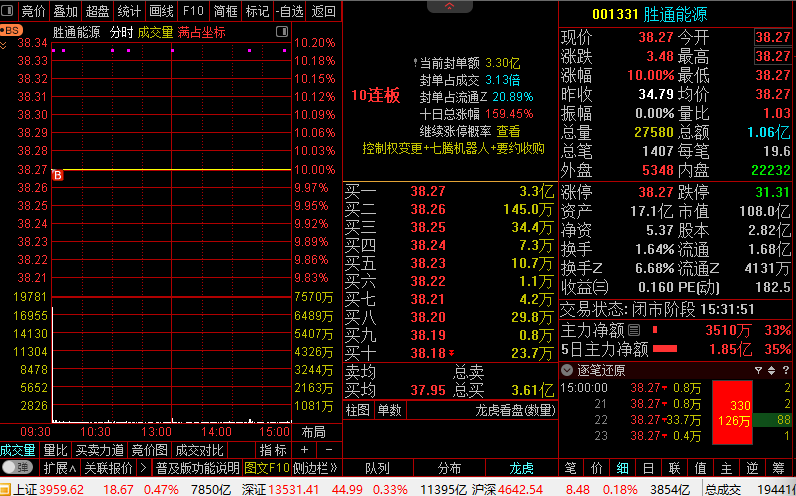Image resolution: width=796 pixels, height=496 pixels.
Task: Collapse the top panel with red chevron
Action: coord(450,6)
